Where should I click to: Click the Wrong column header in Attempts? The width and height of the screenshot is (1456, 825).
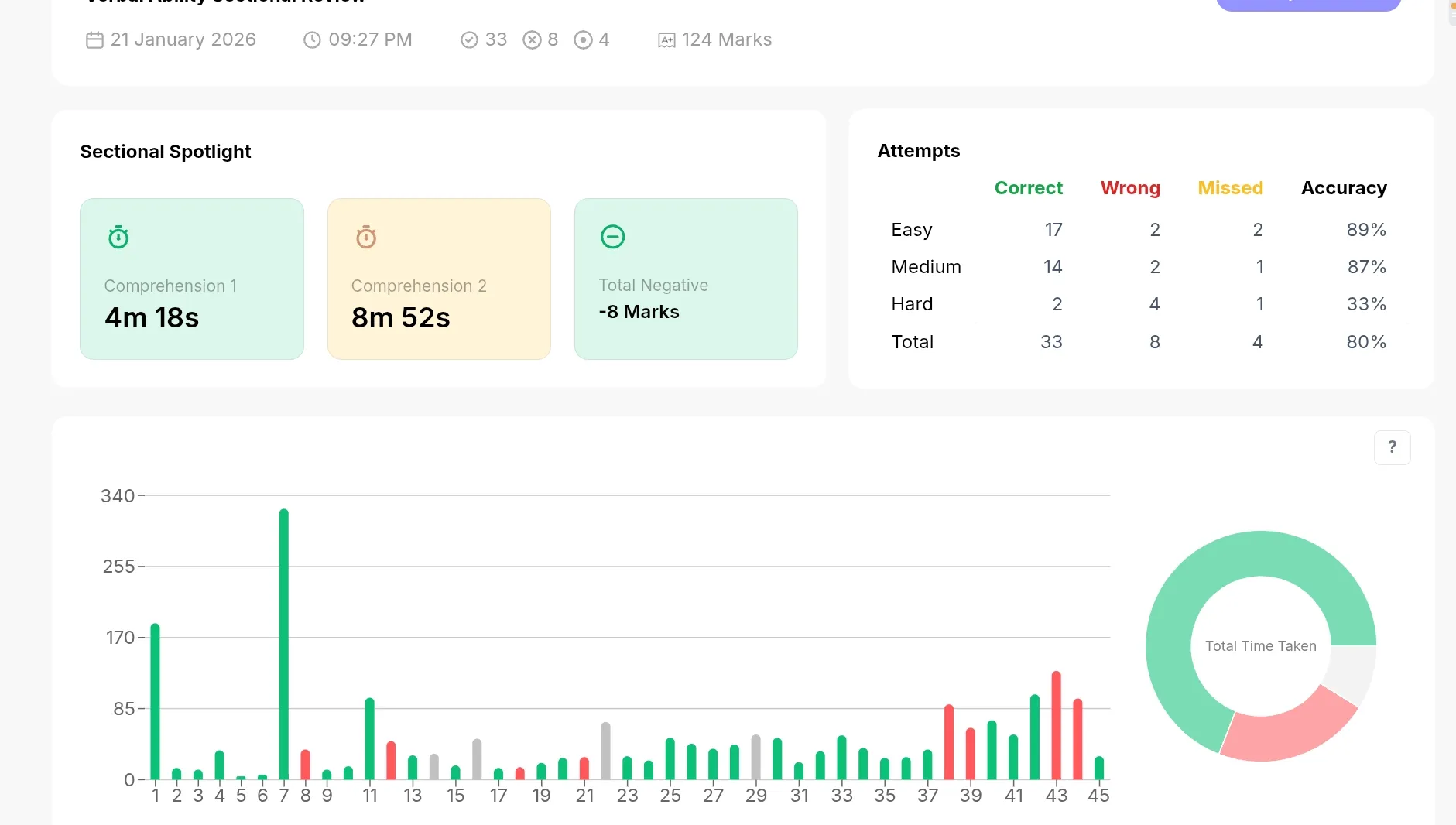point(1130,188)
